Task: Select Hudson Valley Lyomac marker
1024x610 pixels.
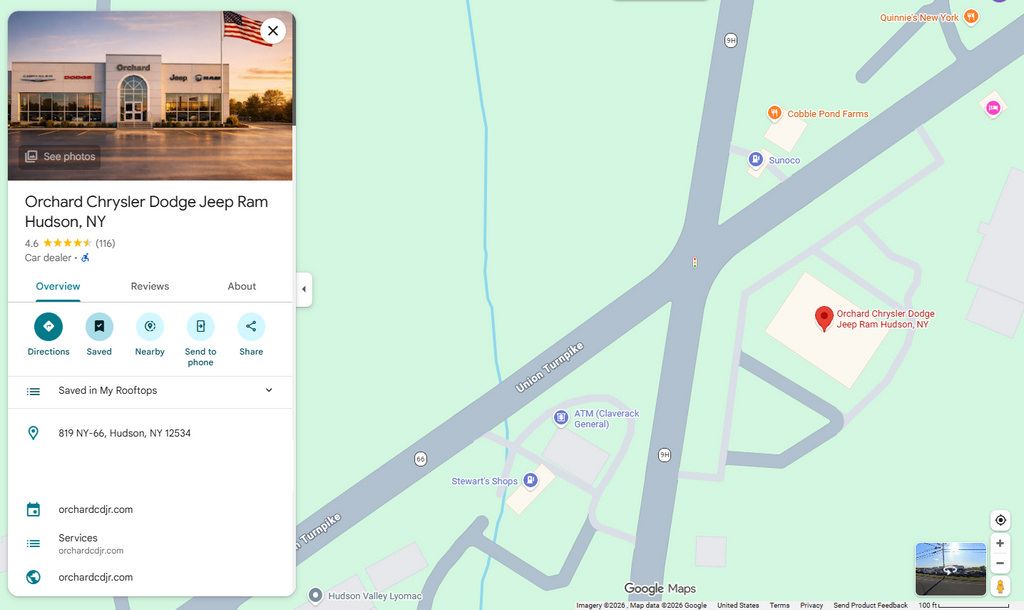Action: (315, 595)
